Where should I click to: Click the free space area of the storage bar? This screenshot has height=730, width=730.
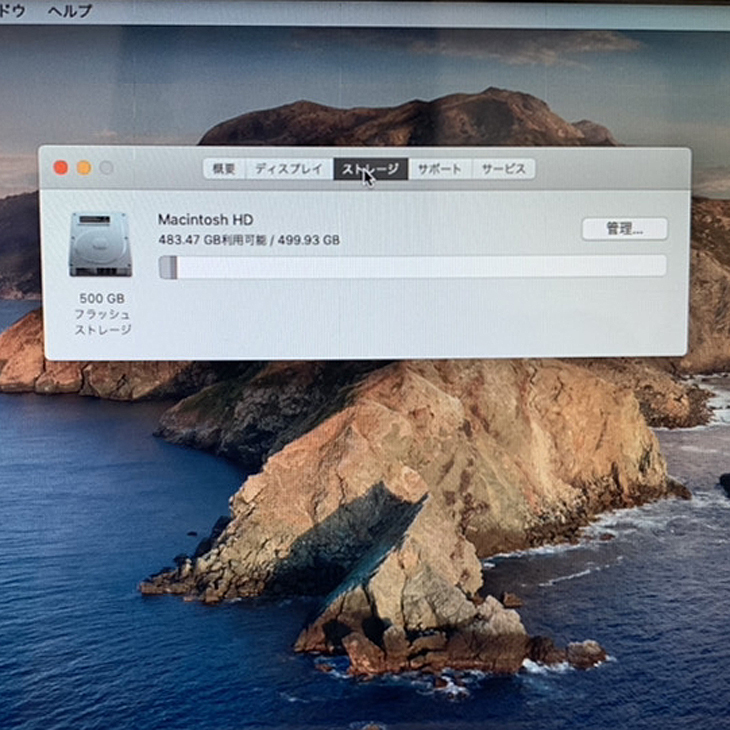click(x=420, y=266)
